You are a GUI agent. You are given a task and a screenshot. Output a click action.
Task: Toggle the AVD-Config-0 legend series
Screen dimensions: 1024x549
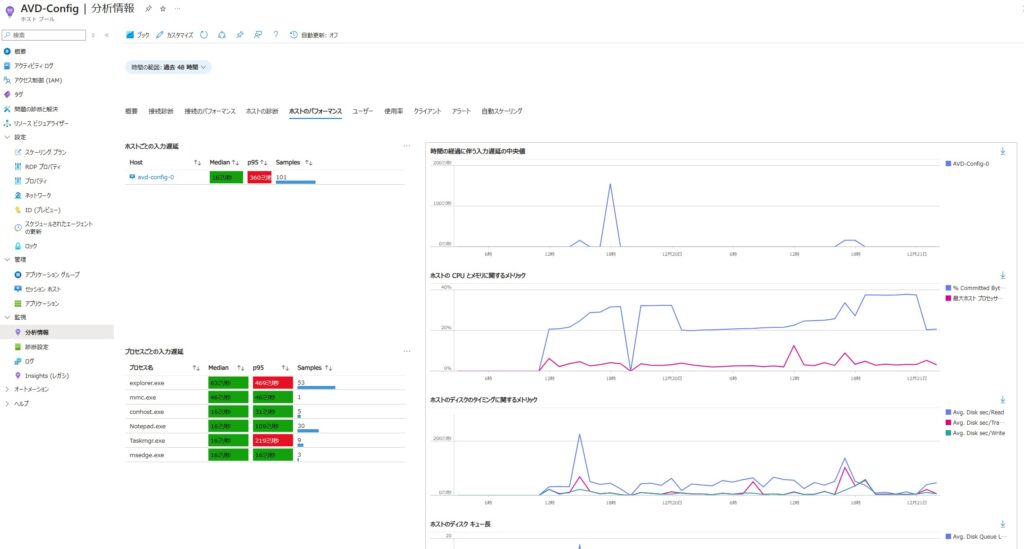(969, 163)
